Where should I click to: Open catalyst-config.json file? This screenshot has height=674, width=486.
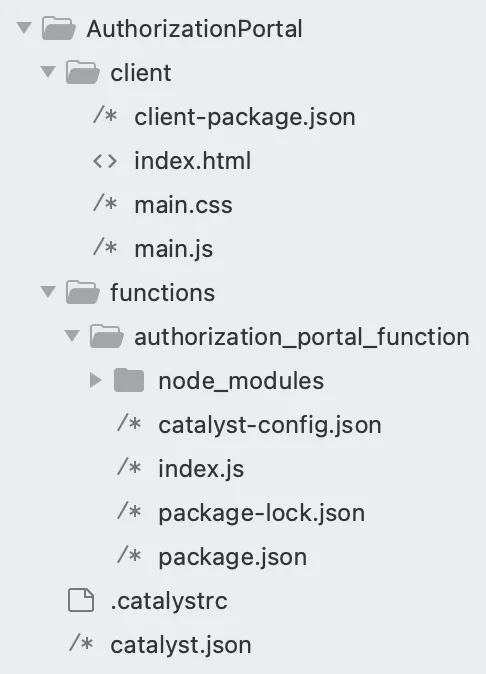[270, 425]
